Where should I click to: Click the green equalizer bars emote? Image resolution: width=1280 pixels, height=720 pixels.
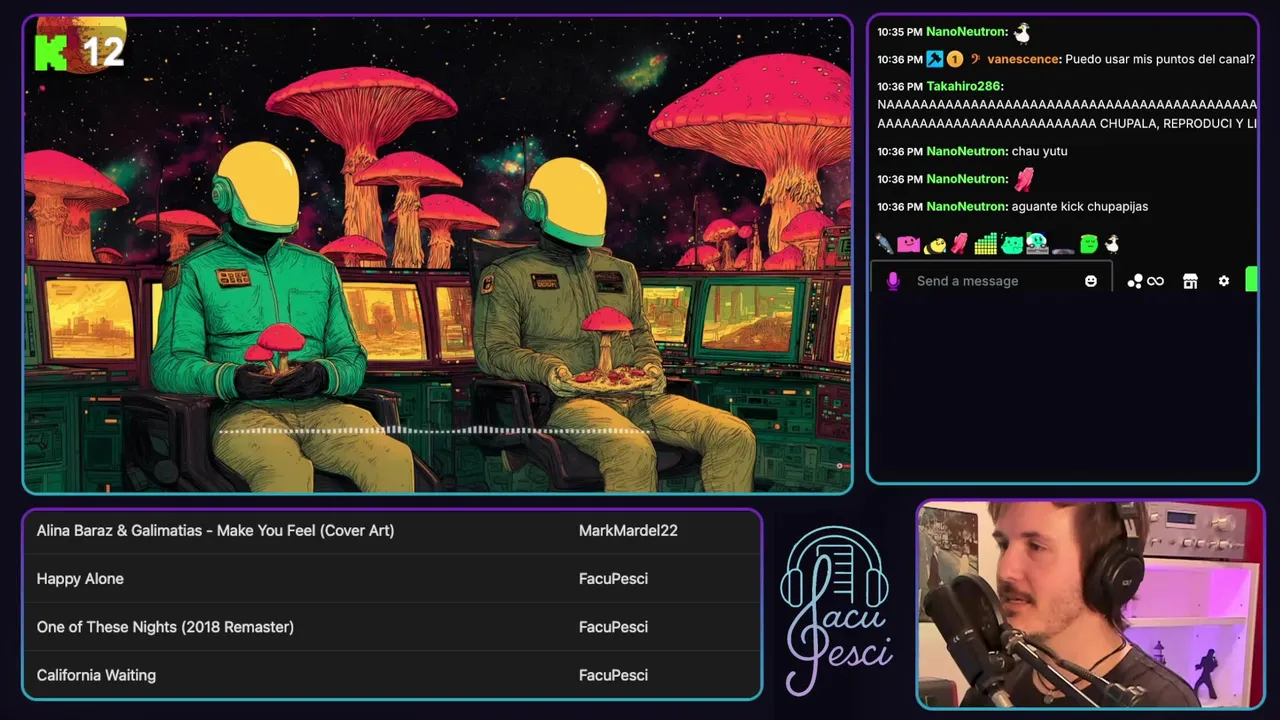[985, 244]
